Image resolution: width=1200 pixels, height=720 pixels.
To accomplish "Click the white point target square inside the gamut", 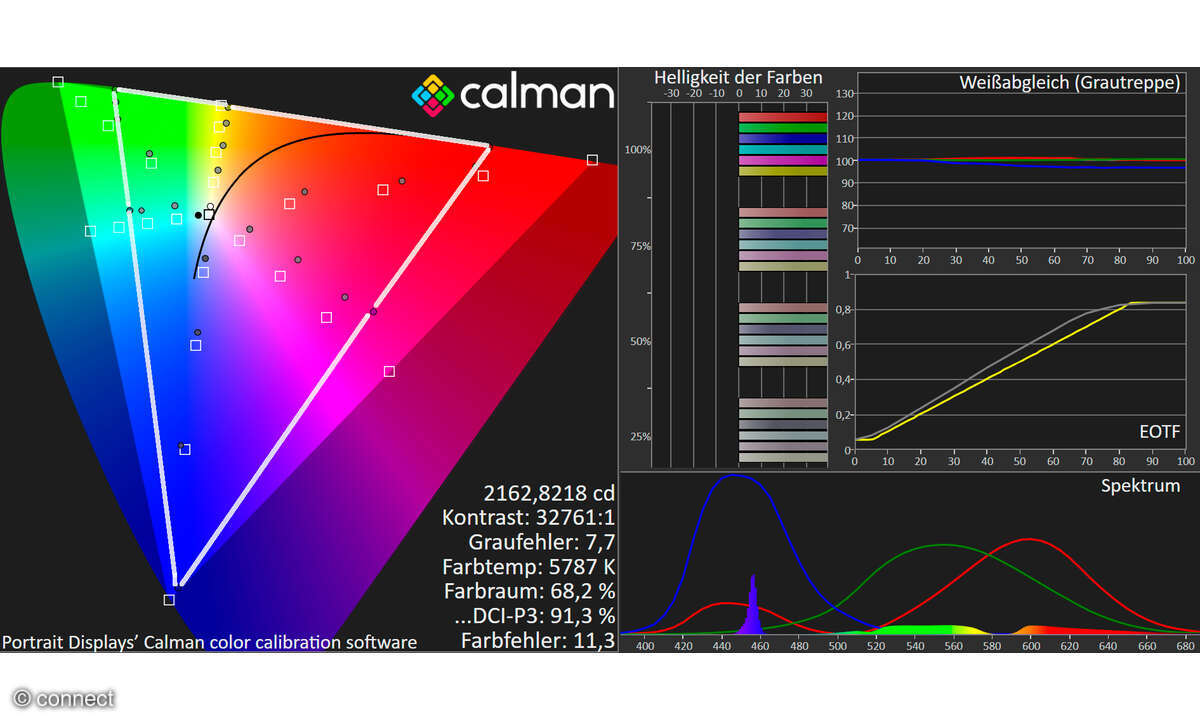I will [209, 214].
